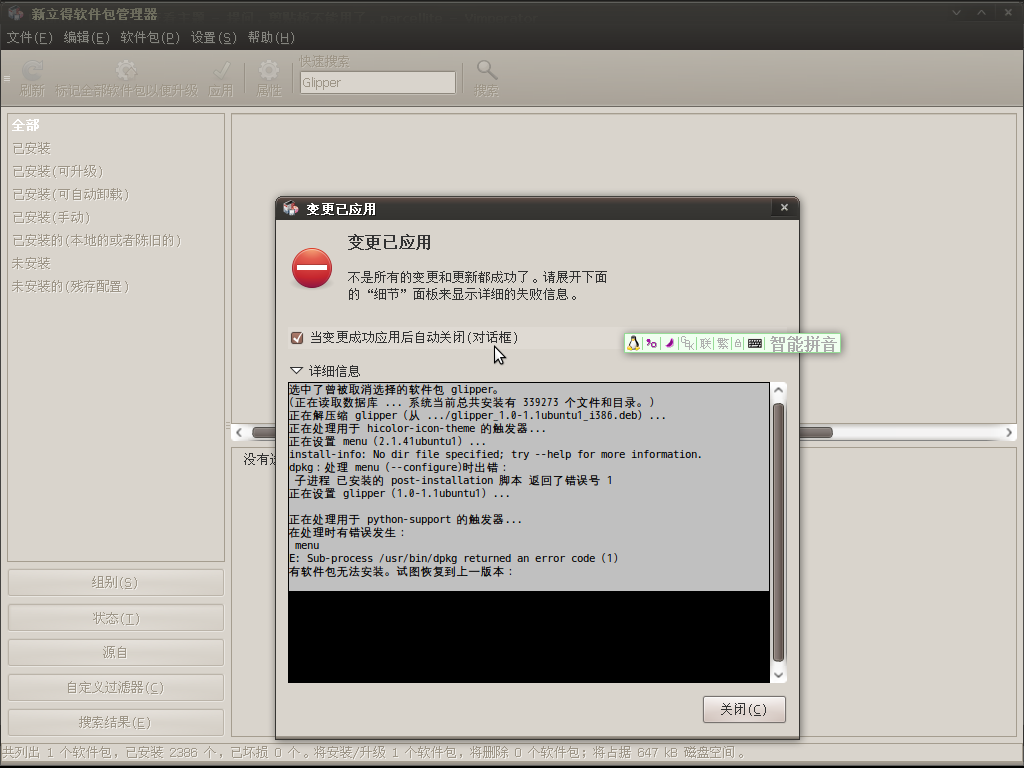Open package Properties (属性) gear icon

click(x=268, y=71)
